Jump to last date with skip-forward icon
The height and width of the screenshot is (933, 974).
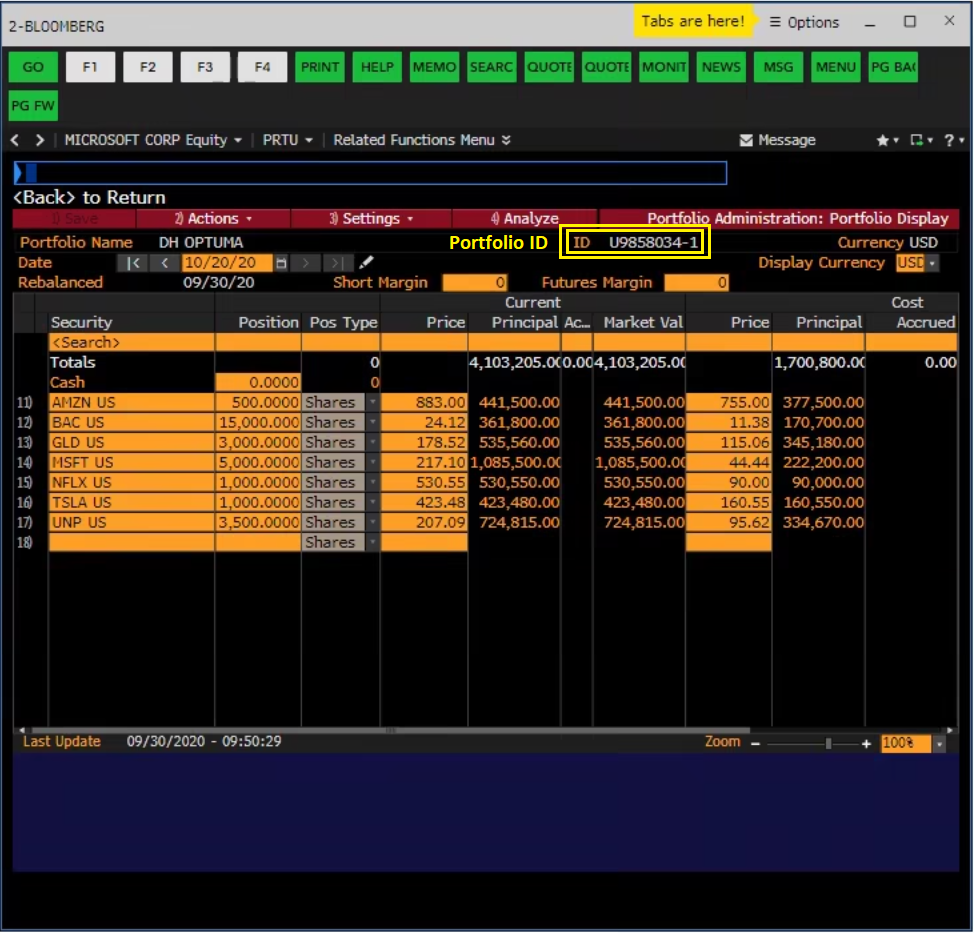337,263
